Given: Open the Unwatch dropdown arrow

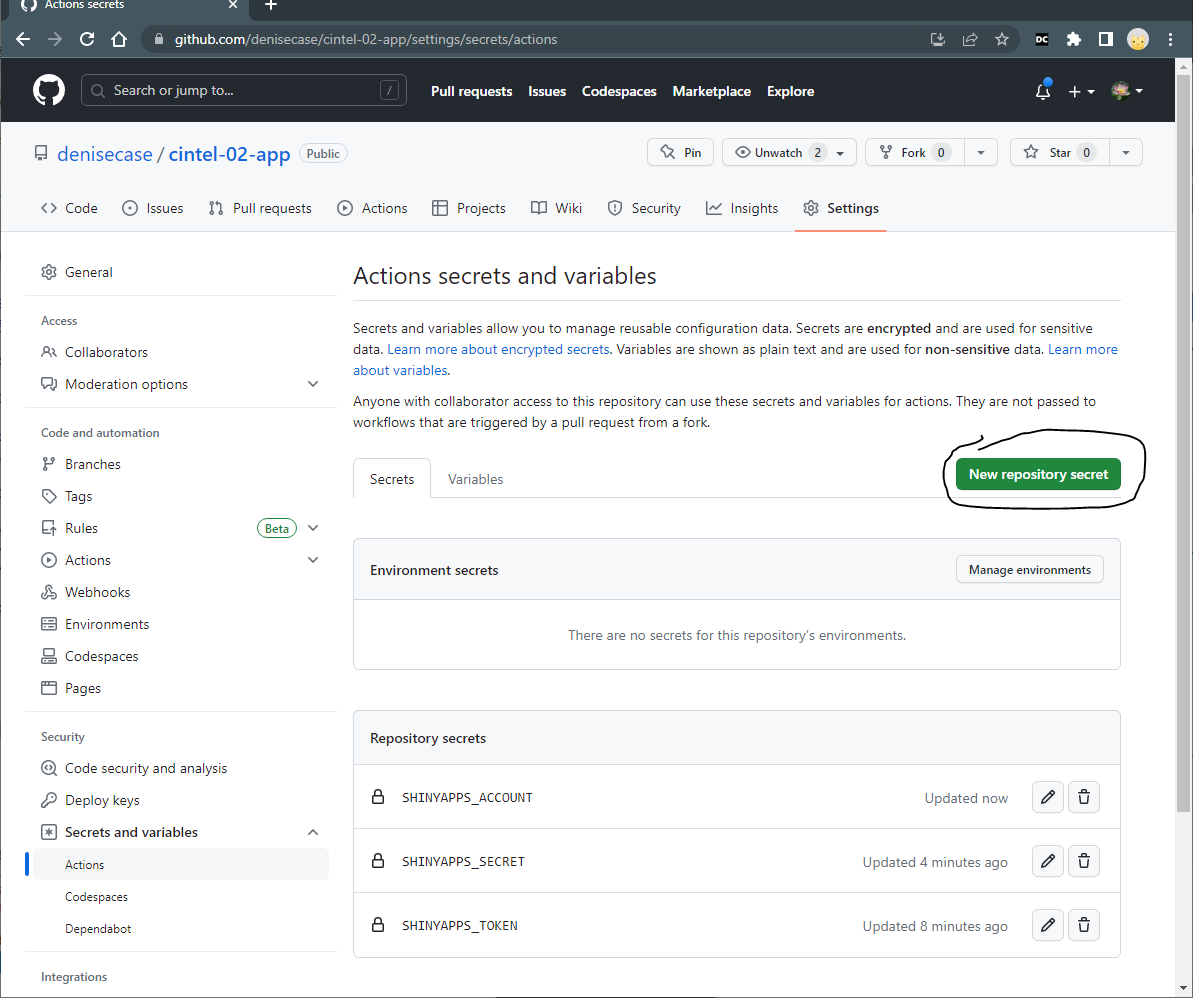Looking at the screenshot, I should coord(841,153).
